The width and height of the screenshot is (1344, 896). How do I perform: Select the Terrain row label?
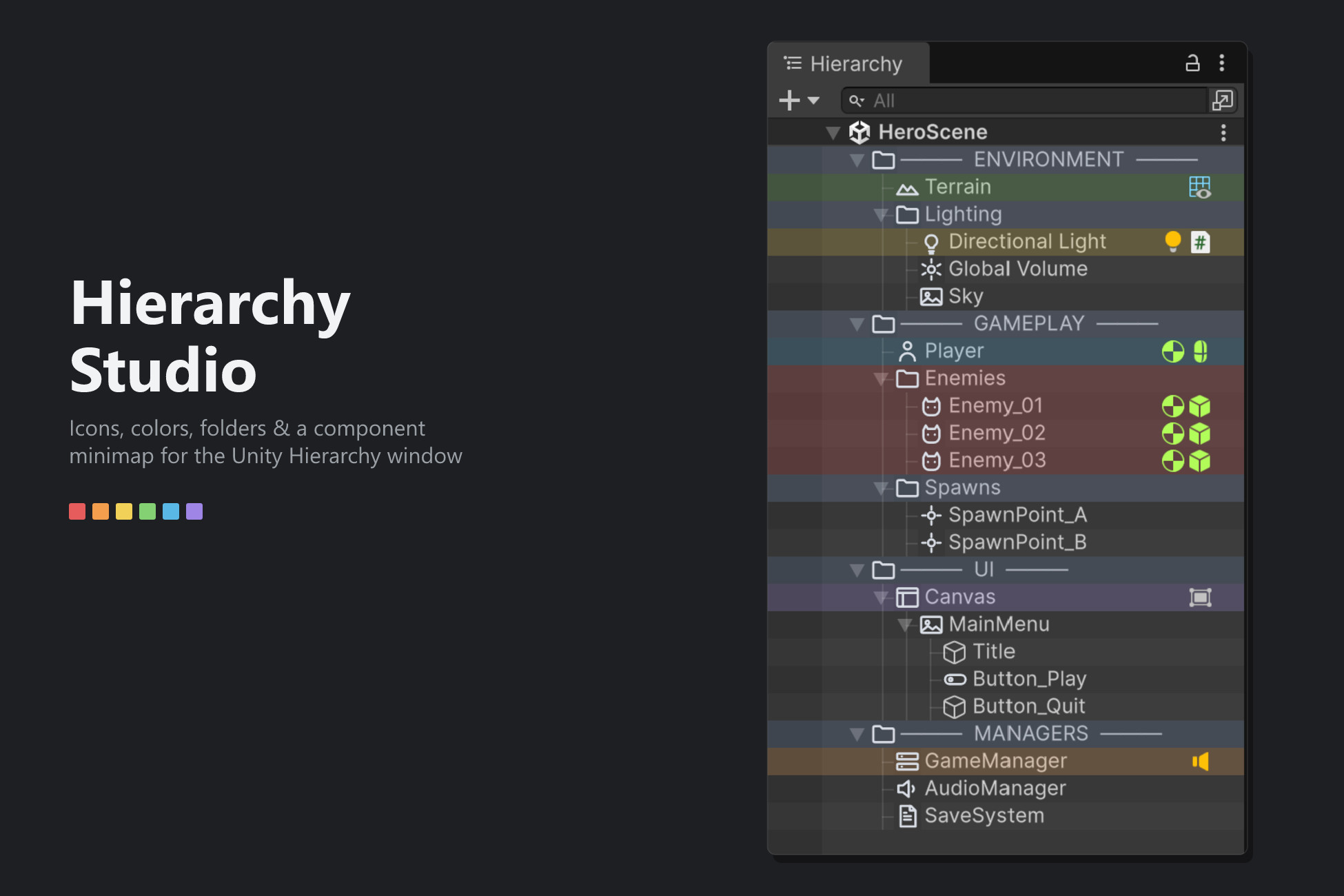(958, 187)
